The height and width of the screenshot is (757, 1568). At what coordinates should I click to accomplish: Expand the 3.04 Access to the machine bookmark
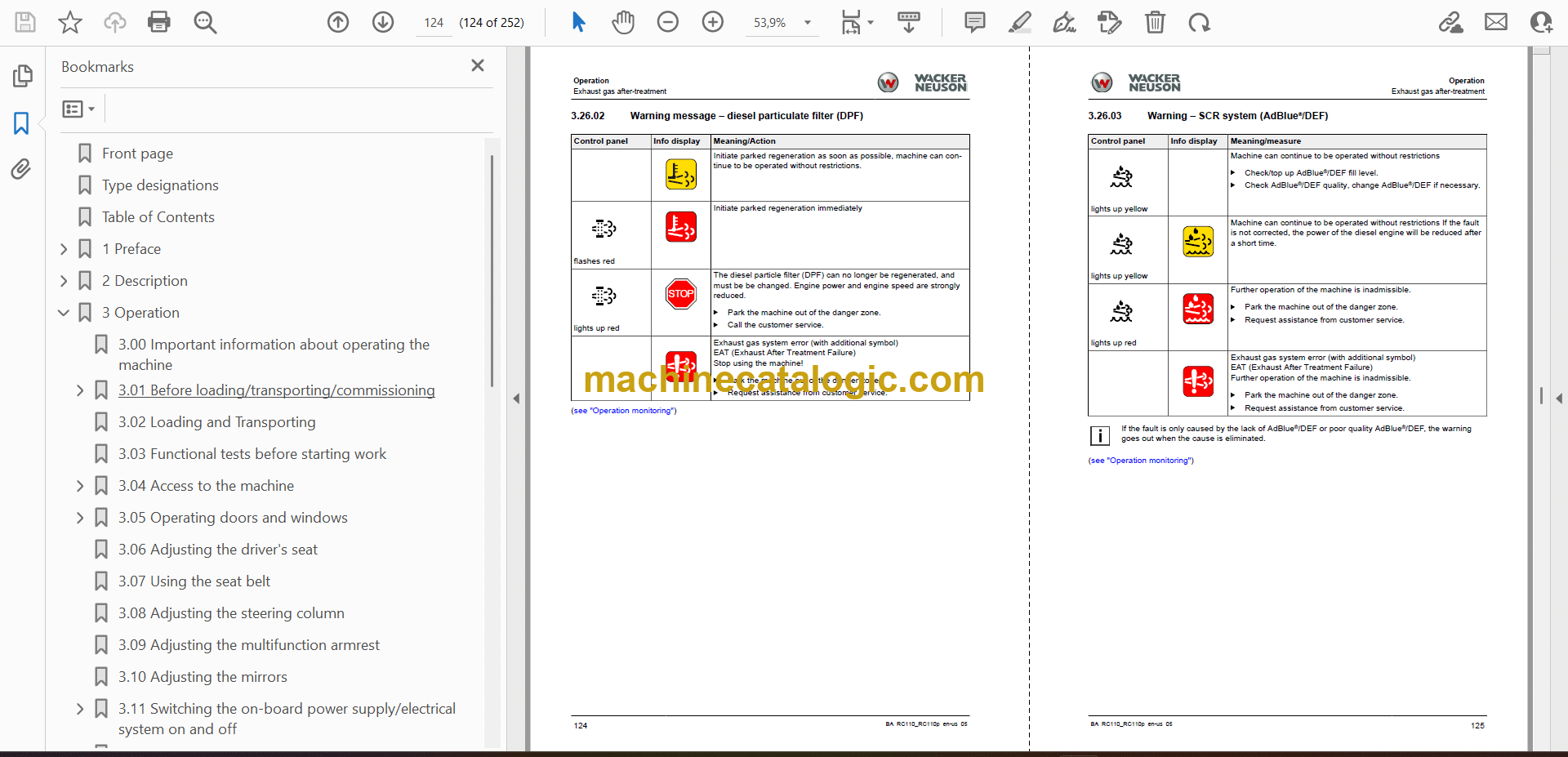pos(80,486)
